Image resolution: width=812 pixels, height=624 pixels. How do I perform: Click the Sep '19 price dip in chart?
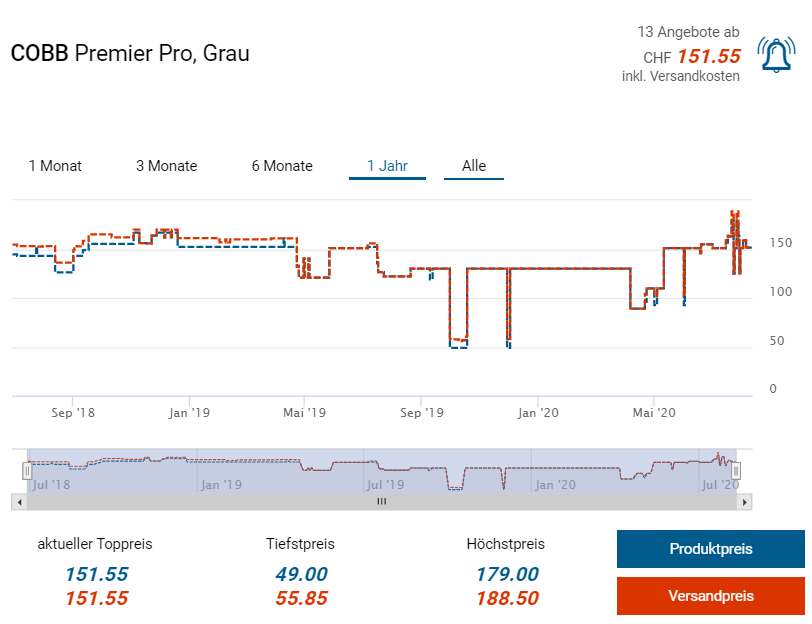[x=459, y=343]
